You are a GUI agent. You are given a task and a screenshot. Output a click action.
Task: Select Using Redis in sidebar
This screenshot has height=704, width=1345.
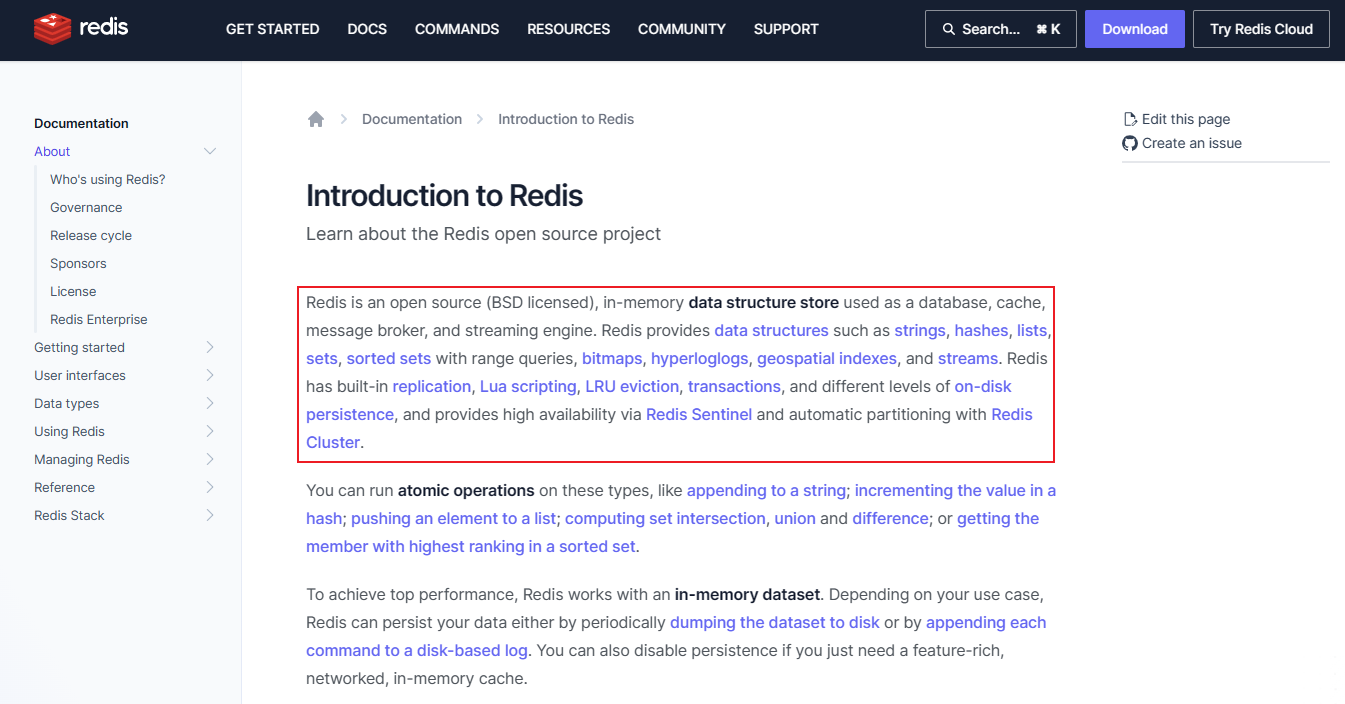click(x=69, y=431)
